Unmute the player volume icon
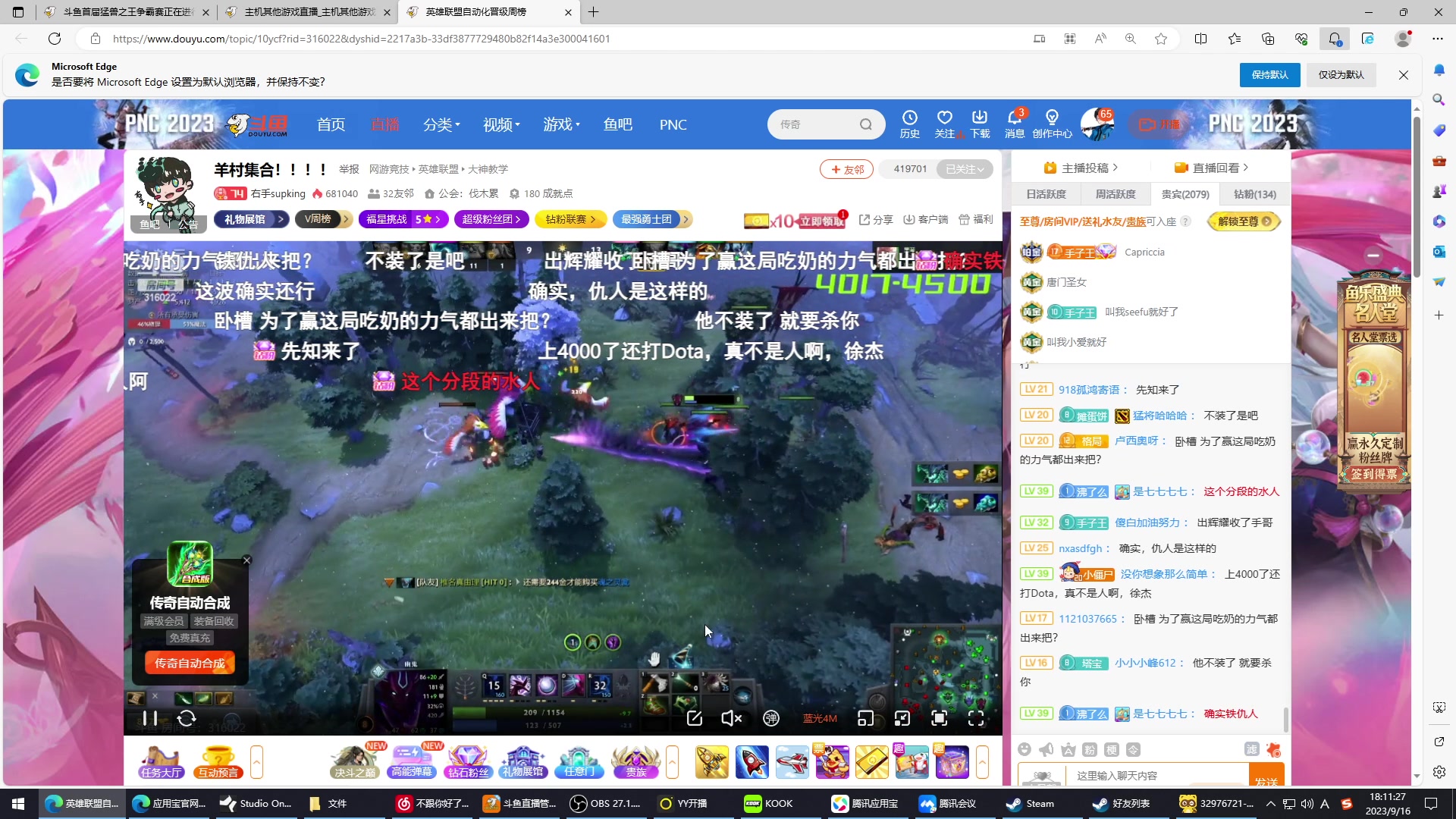The width and height of the screenshot is (1456, 819). click(x=731, y=718)
